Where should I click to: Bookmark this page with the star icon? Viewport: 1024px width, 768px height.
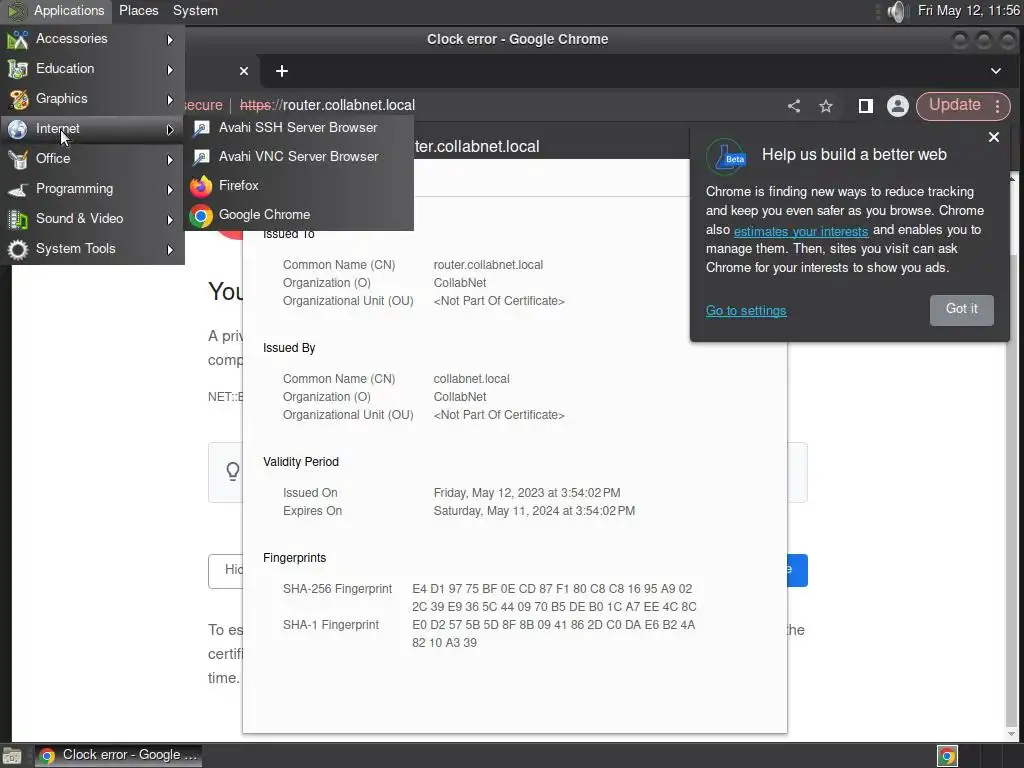point(825,106)
